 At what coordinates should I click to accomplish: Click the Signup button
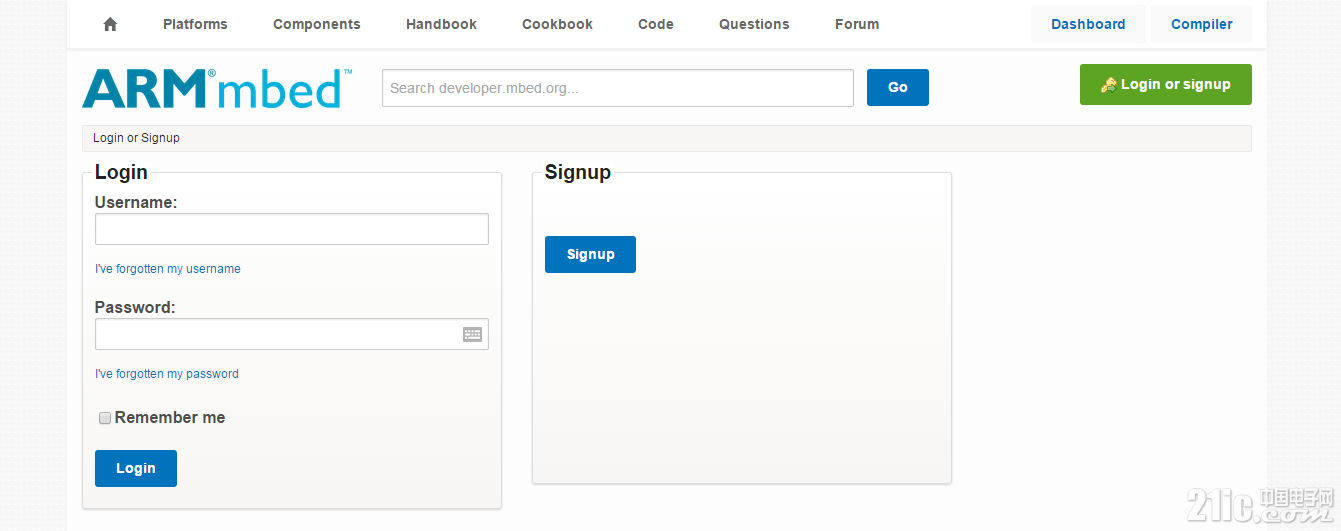pyautogui.click(x=590, y=254)
